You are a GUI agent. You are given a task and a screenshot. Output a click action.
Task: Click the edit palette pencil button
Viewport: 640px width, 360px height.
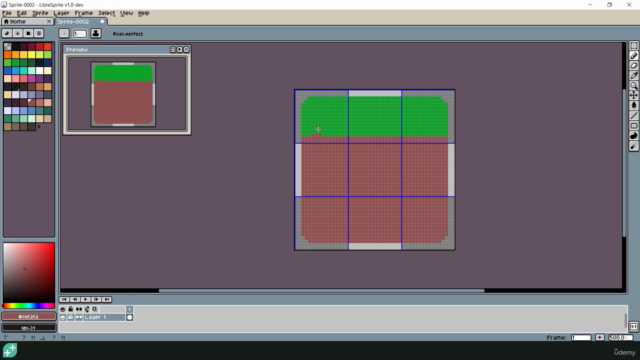tap(7, 33)
